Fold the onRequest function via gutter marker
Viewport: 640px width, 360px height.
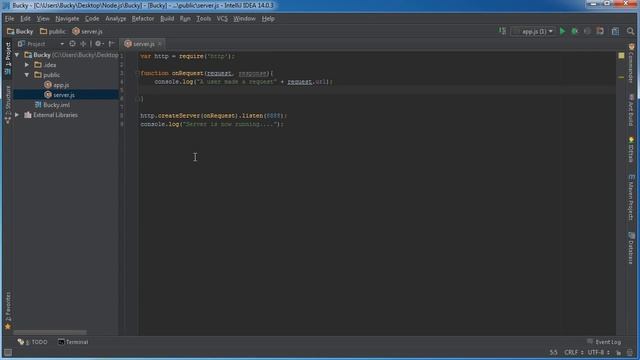pos(137,73)
